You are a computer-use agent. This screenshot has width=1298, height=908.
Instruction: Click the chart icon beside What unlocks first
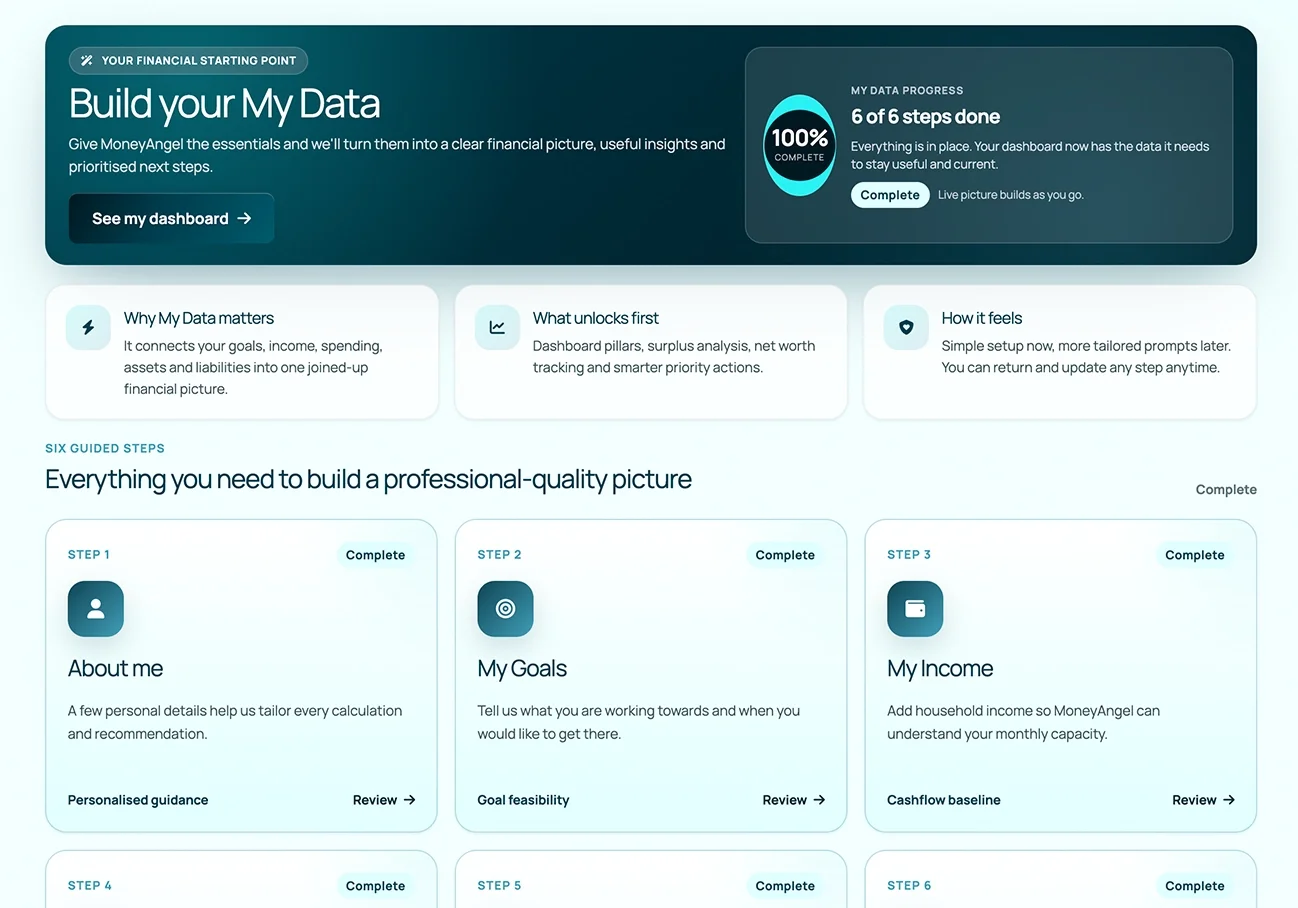497,327
